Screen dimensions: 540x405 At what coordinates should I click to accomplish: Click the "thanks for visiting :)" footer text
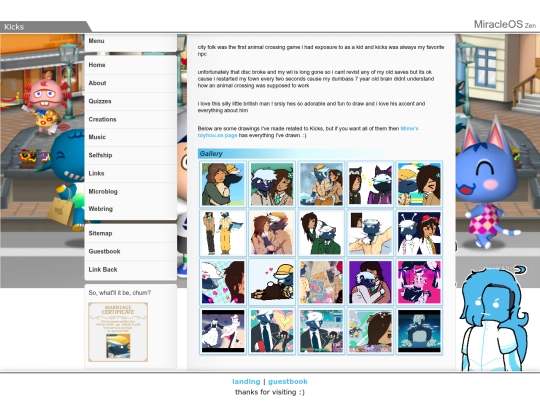pos(270,392)
